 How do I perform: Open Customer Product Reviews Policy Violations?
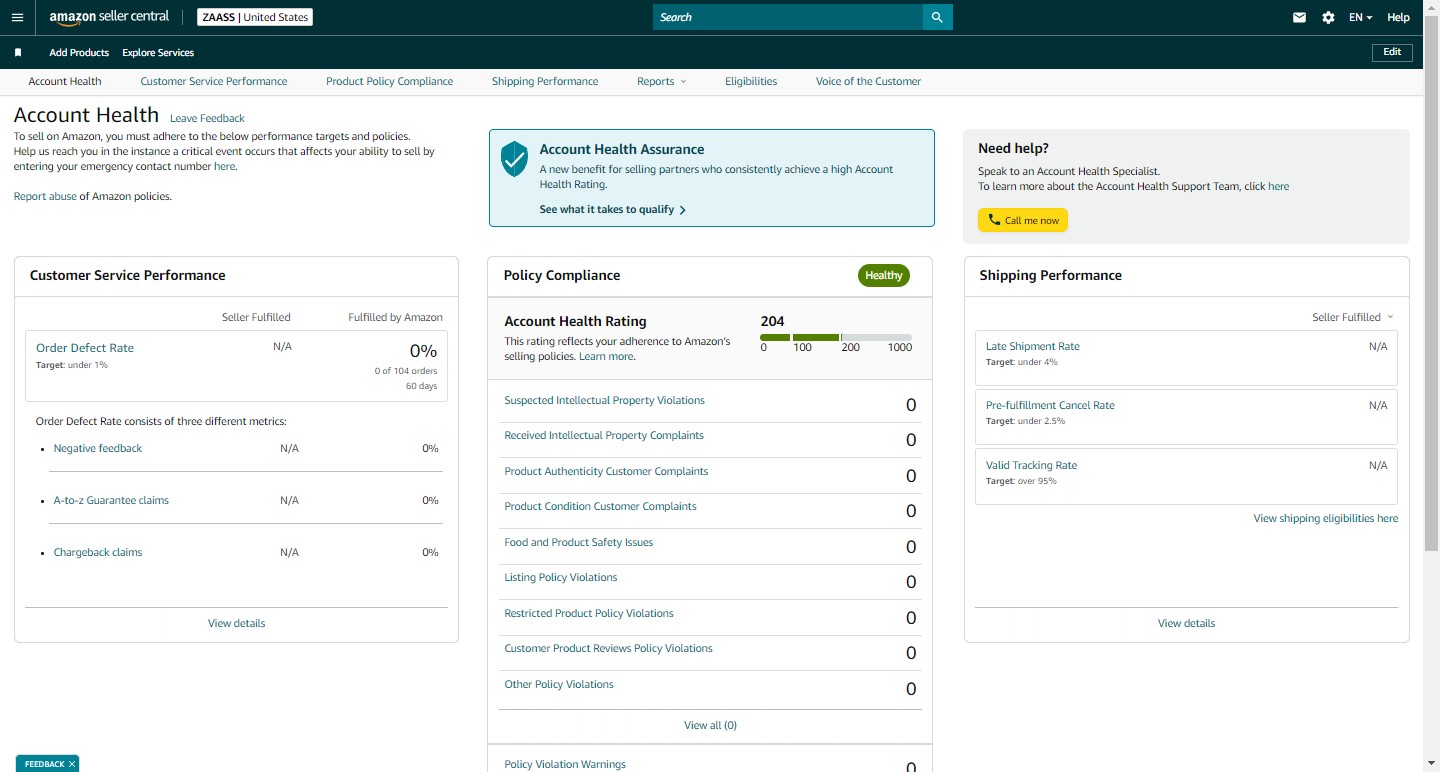(x=608, y=648)
